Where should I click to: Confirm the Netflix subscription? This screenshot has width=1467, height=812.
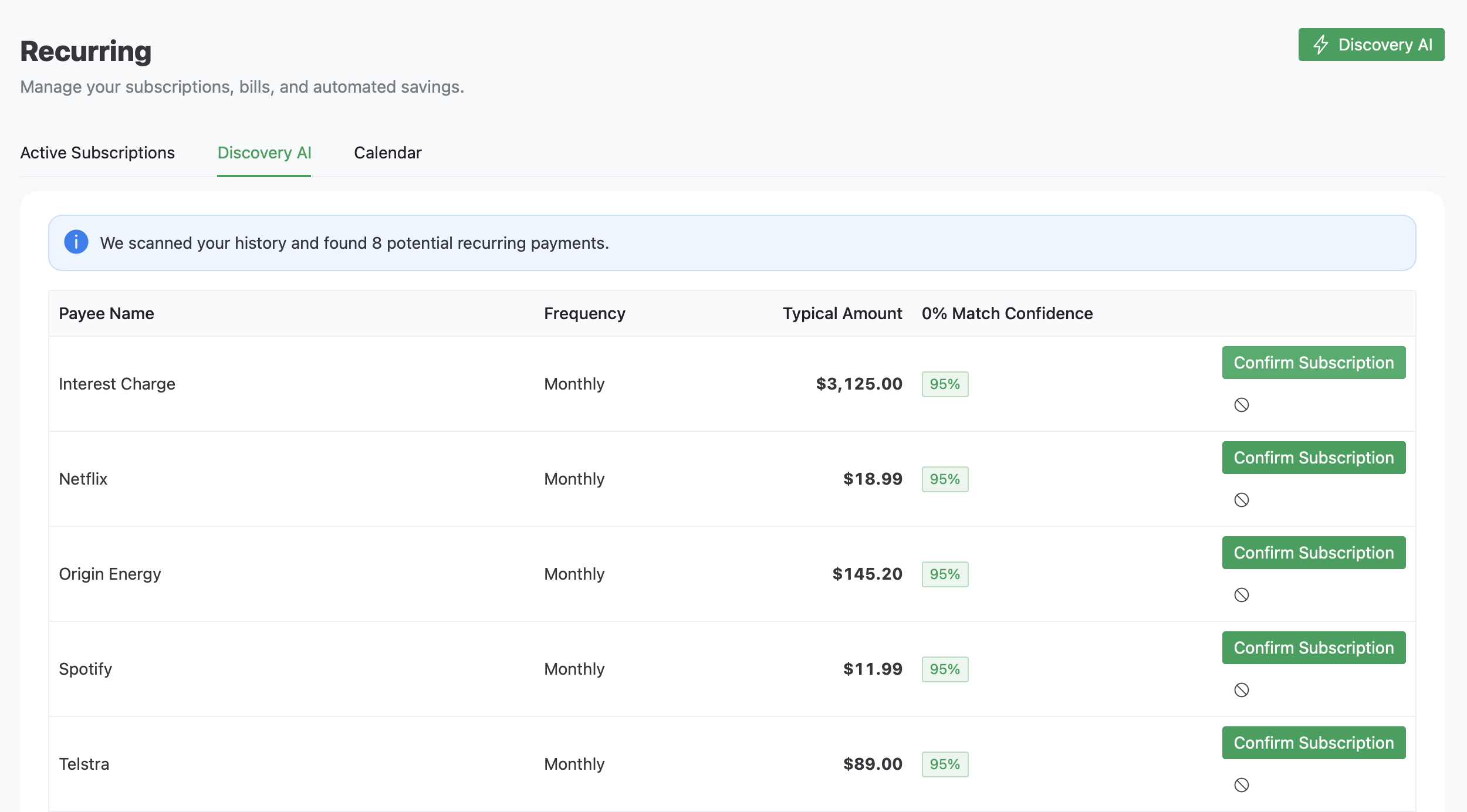tap(1313, 458)
